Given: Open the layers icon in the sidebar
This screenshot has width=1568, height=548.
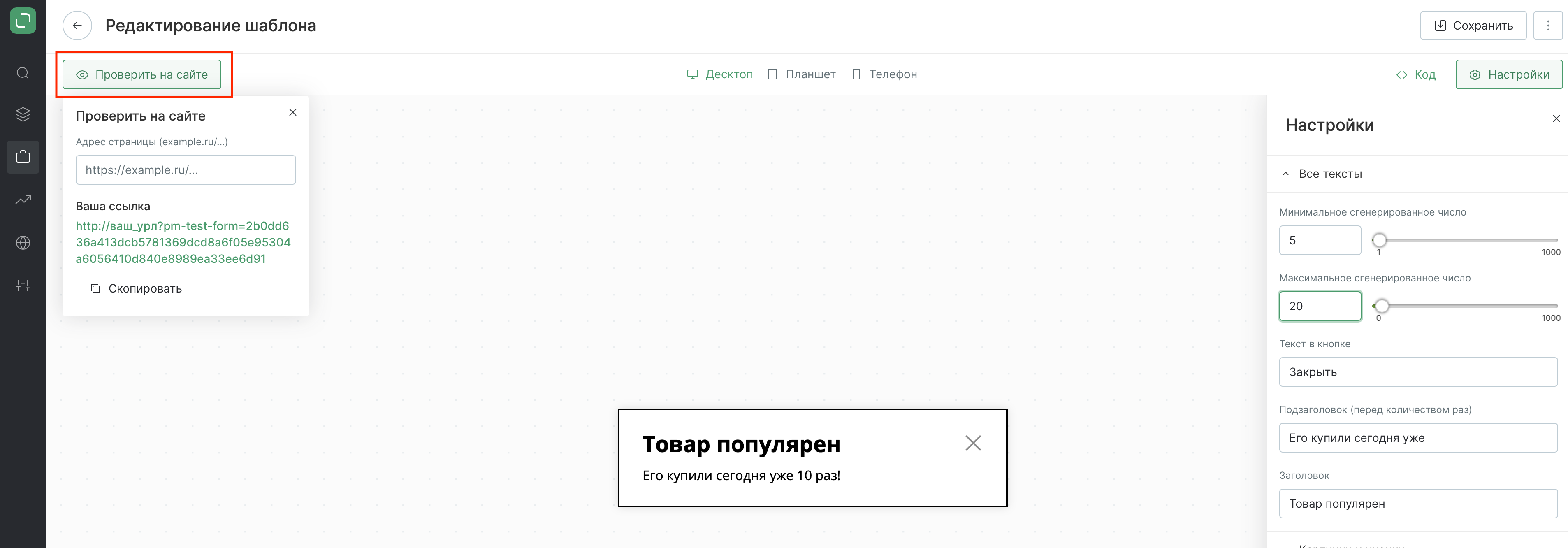Looking at the screenshot, I should [23, 114].
